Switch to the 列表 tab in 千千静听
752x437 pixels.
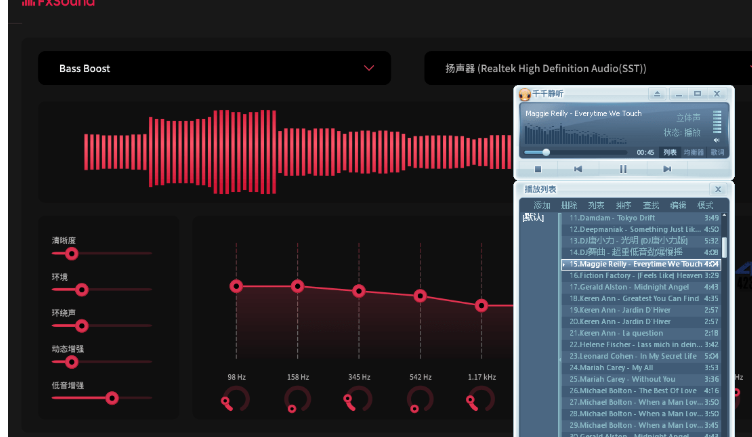[x=670, y=153]
